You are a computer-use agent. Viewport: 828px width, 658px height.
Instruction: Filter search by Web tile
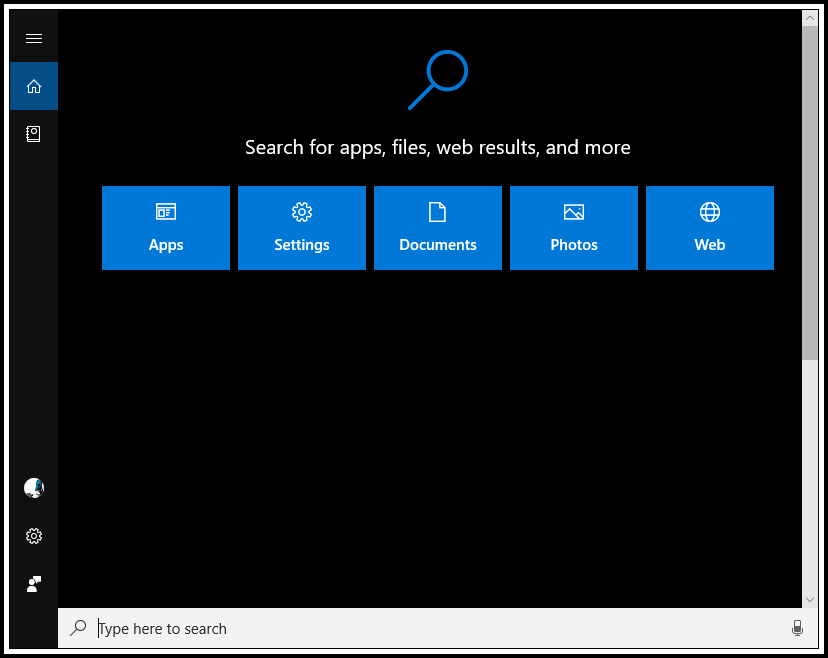pos(710,228)
